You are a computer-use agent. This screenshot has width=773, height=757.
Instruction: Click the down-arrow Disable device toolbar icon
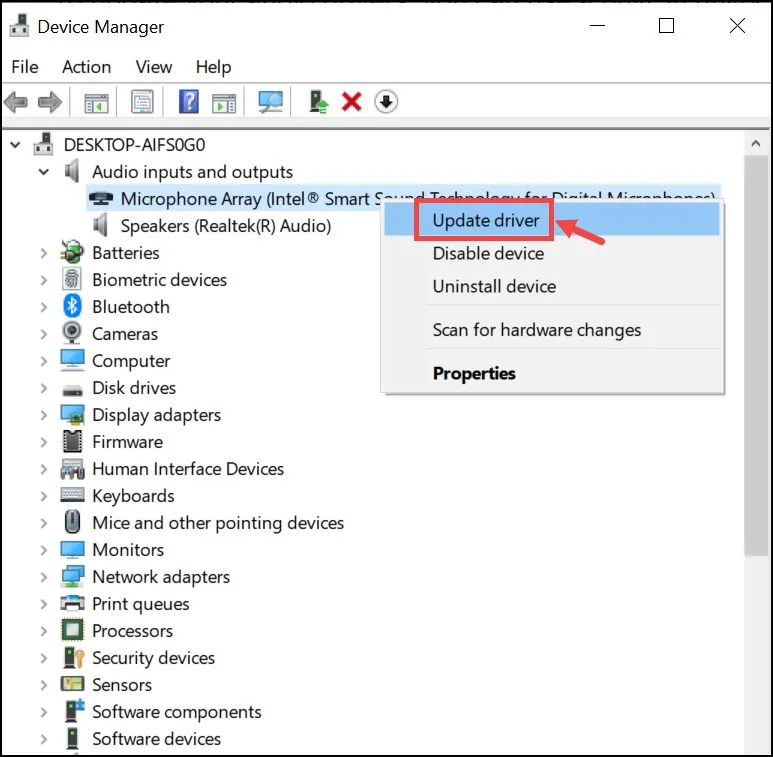point(386,102)
